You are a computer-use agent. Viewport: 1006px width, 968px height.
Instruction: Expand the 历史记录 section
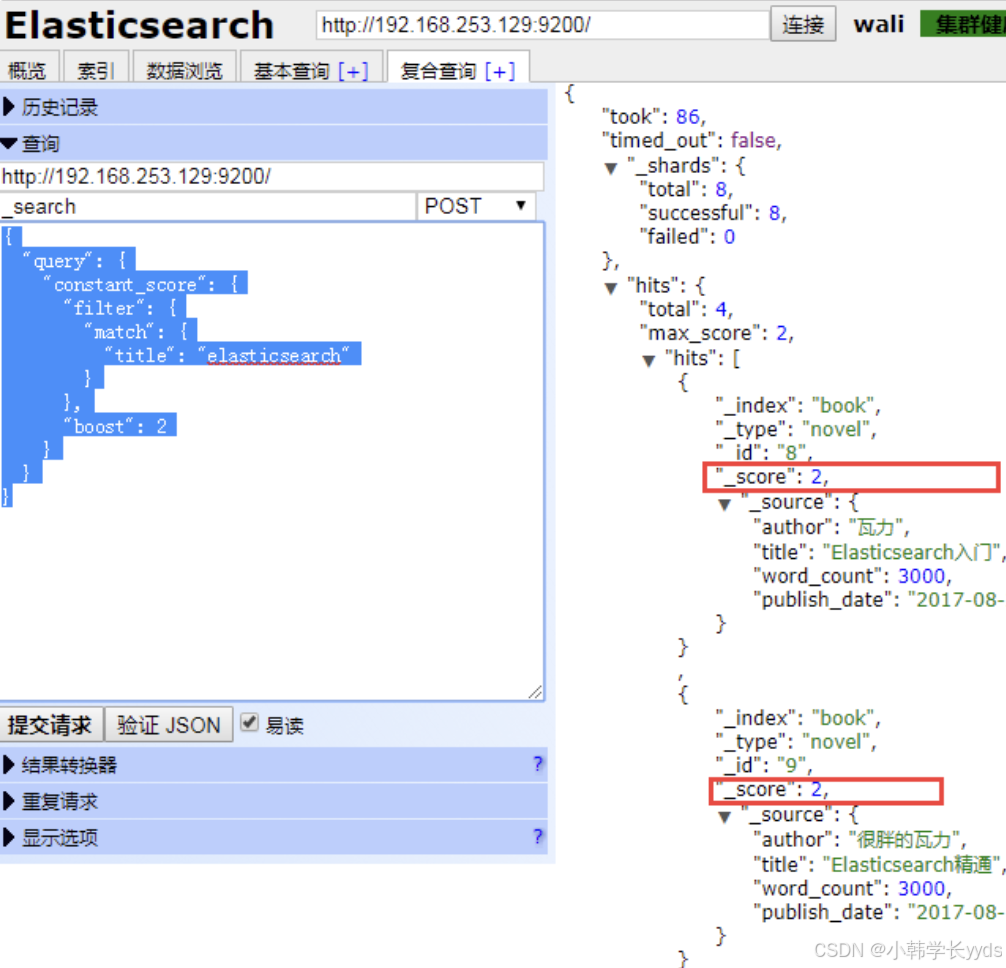pyautogui.click(x=273, y=106)
